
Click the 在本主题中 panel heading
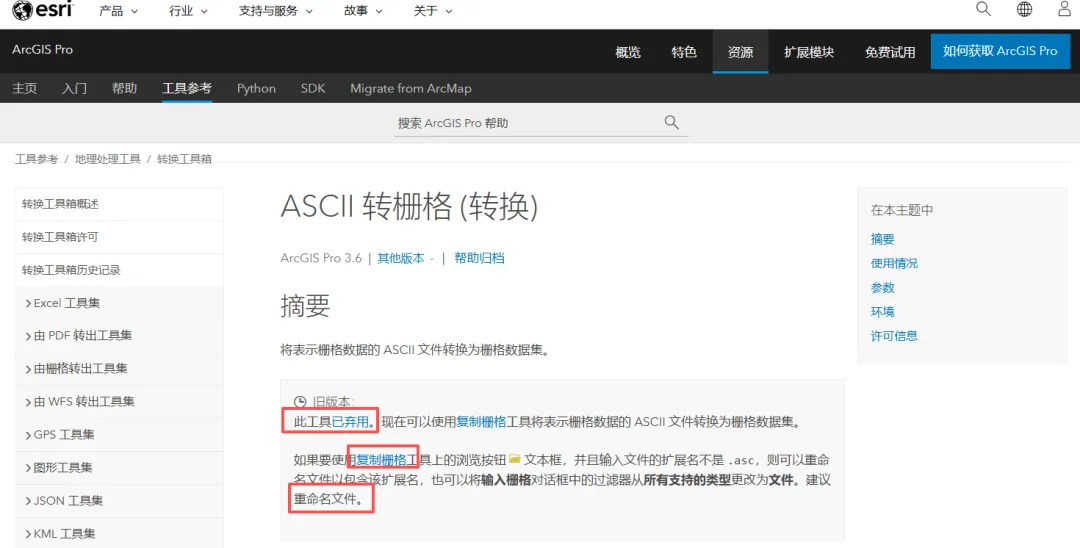(x=902, y=210)
